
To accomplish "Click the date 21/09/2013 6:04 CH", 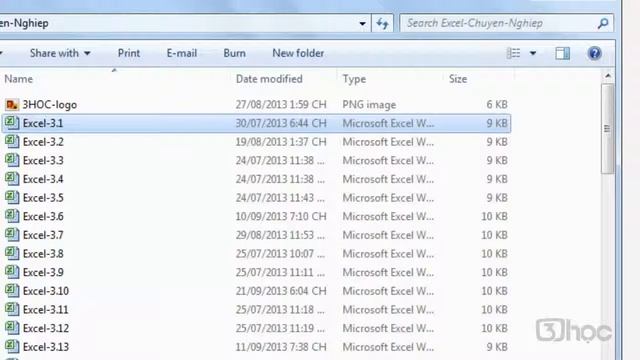I will point(281,291).
